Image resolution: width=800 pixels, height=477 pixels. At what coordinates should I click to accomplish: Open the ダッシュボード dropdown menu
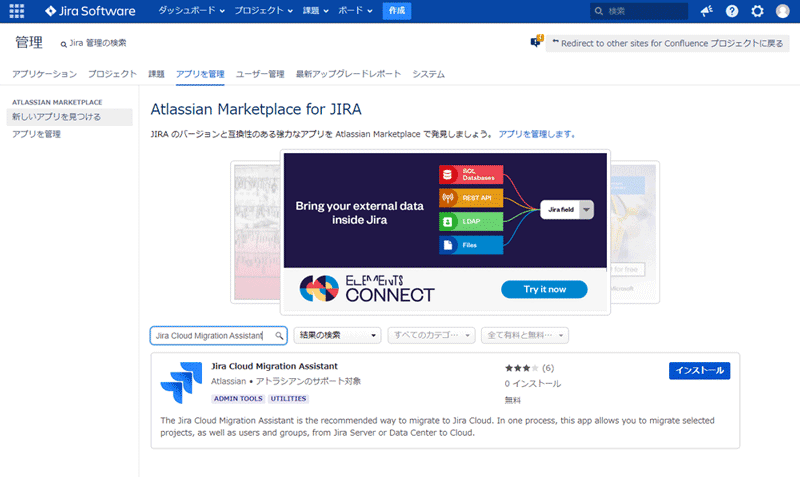pos(191,11)
